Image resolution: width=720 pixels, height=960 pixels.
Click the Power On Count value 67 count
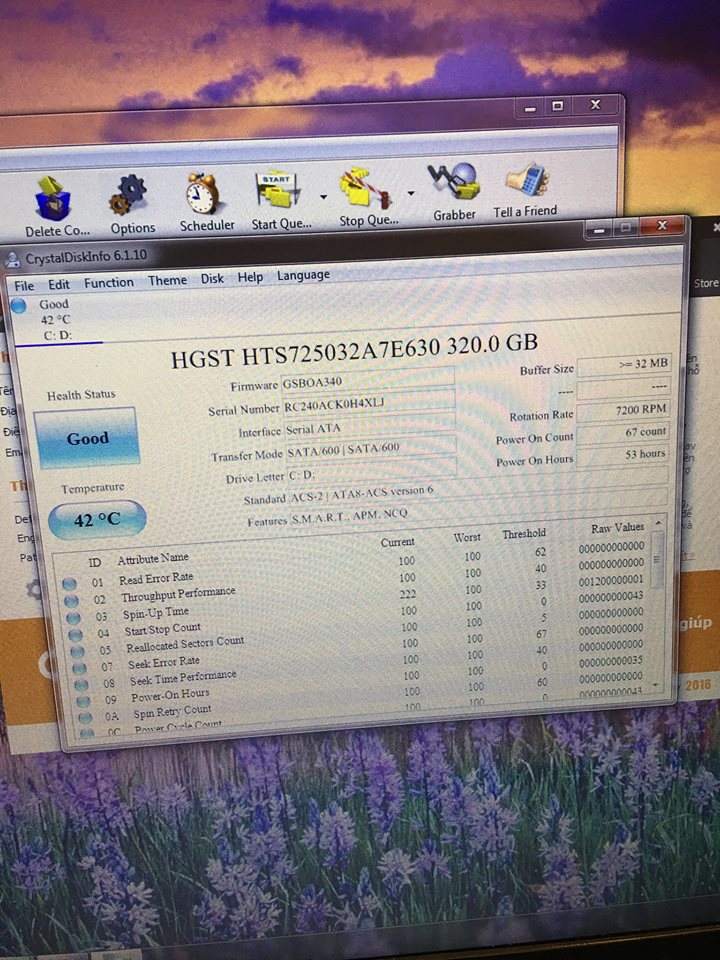coord(623,432)
